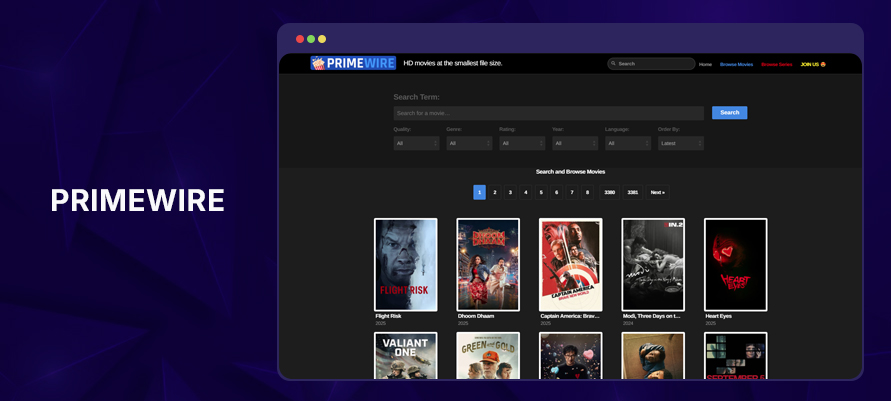
Task: Click the Search for a movie input field
Action: pyautogui.click(x=548, y=113)
